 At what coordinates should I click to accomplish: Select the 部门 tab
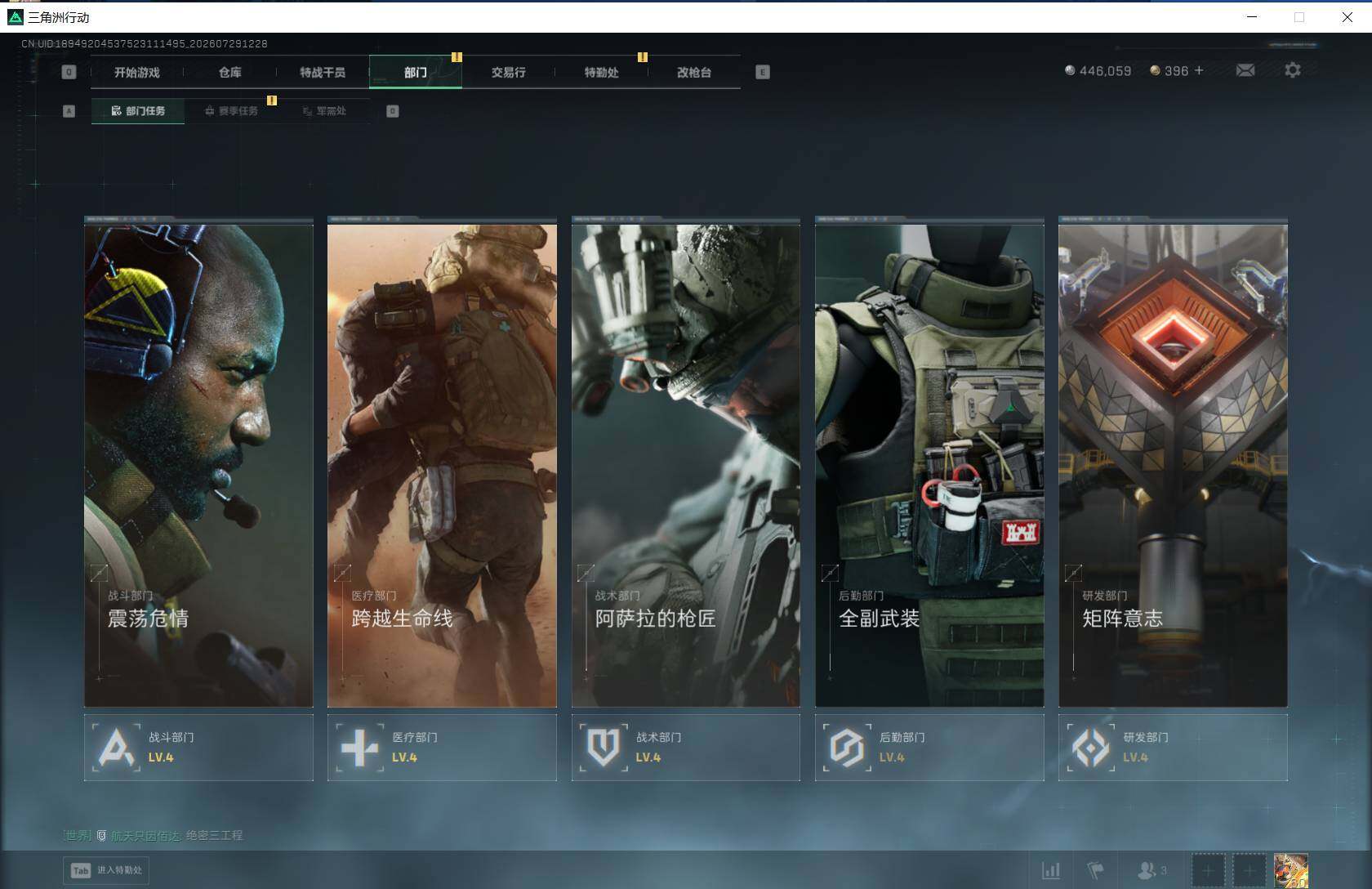coord(416,72)
